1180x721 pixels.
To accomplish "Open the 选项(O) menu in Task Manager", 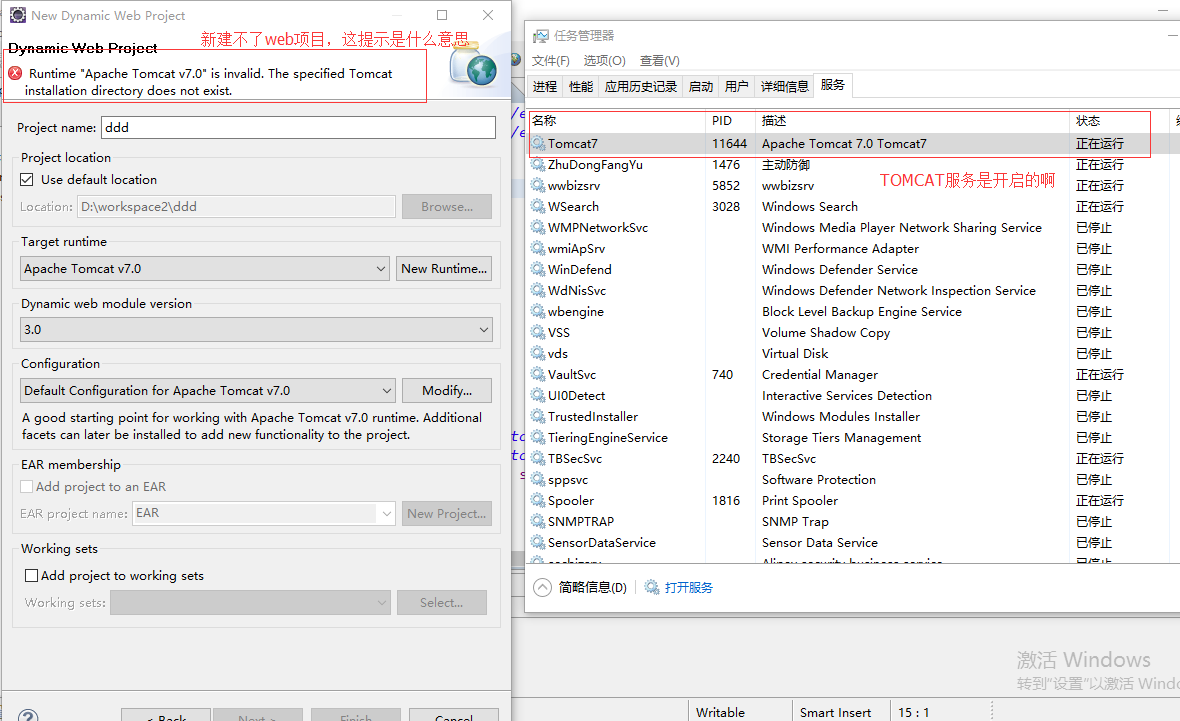I will click(604, 61).
